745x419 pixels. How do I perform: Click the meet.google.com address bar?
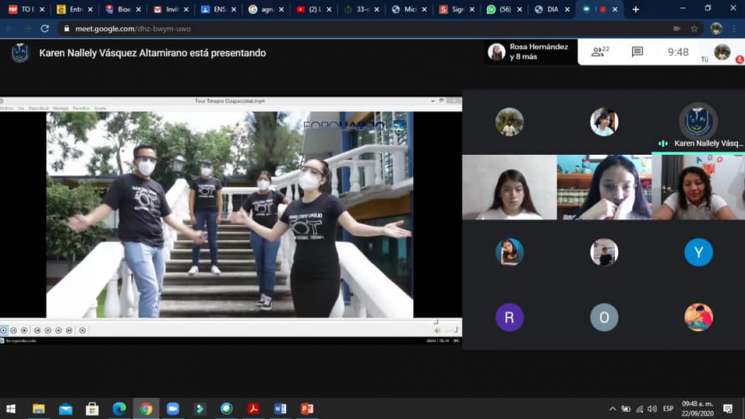pos(300,29)
